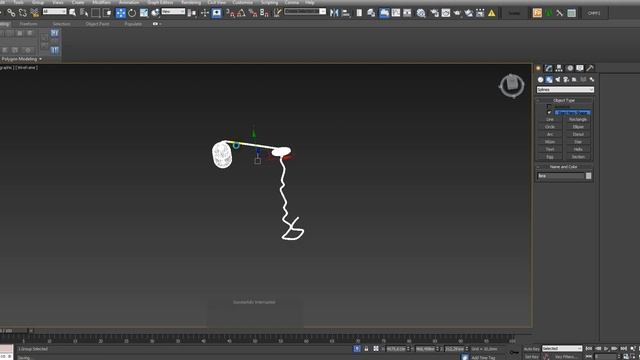Activate the Select and Rotate tool
640x360 pixels.
132,13
